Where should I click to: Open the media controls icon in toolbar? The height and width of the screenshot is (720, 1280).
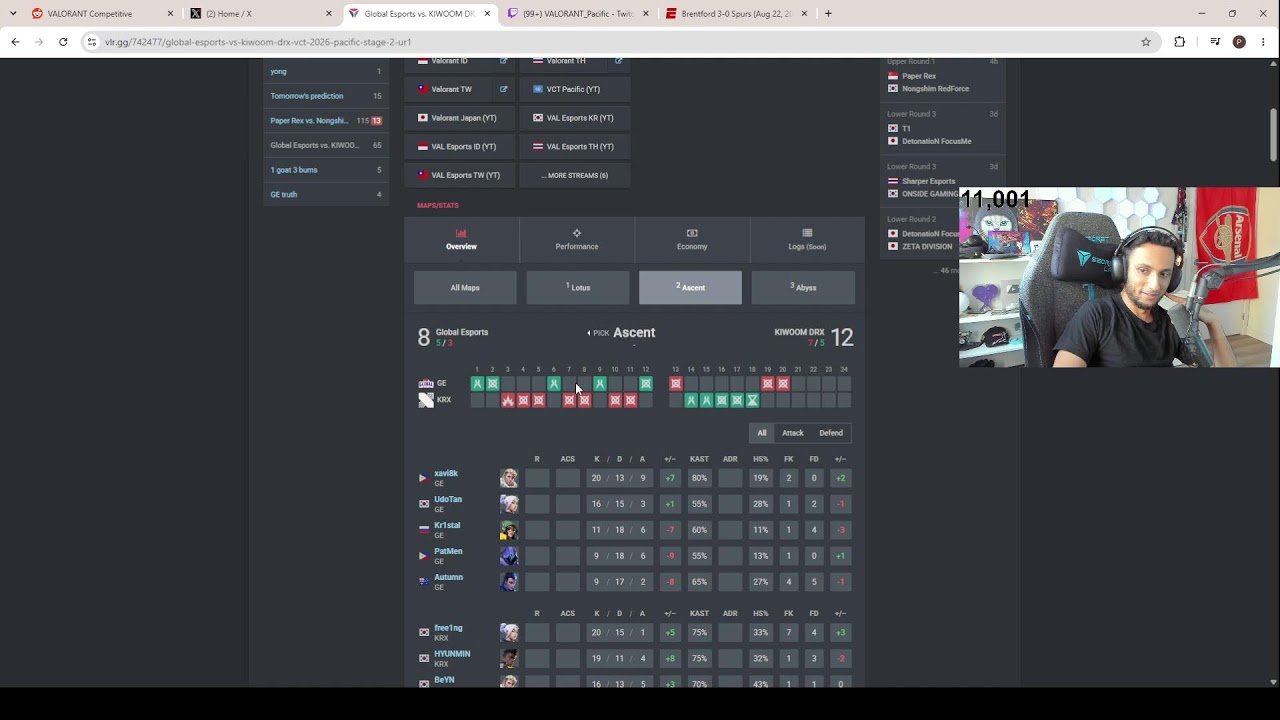tap(1215, 42)
